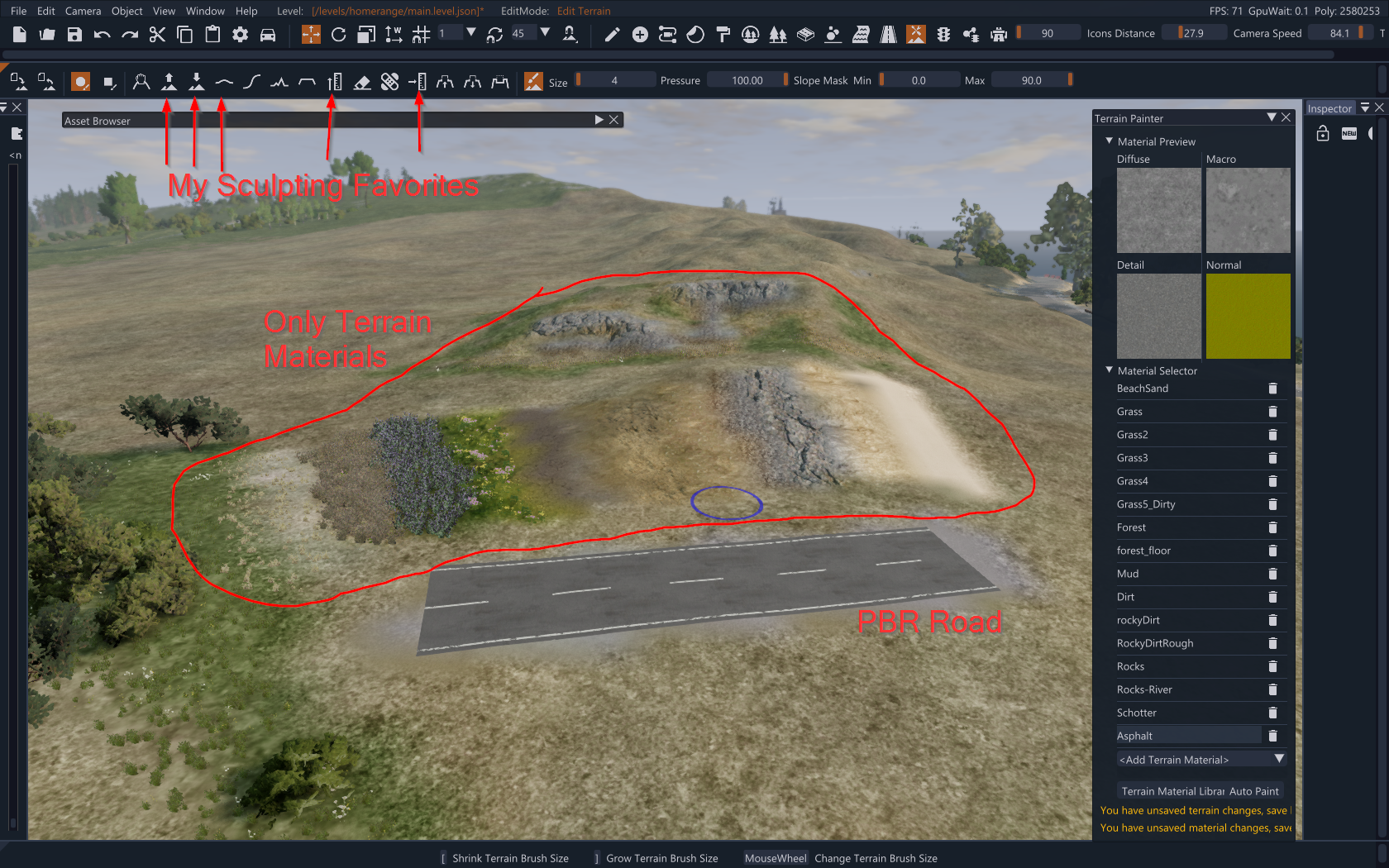Select the forest_floor terrain material
Viewport: 1389px width, 868px height.
coord(1189,551)
